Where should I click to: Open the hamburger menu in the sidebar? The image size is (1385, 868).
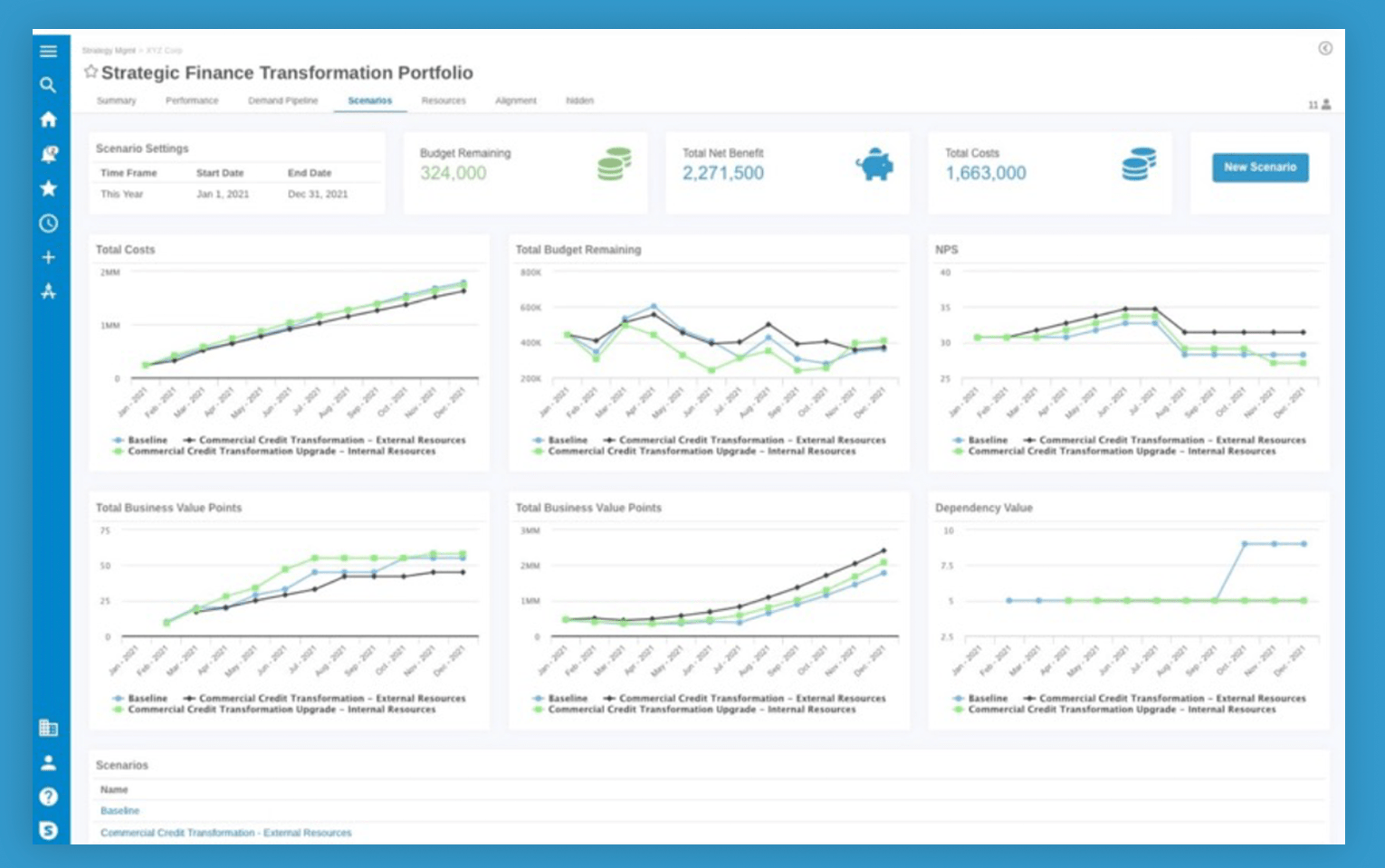(x=48, y=52)
